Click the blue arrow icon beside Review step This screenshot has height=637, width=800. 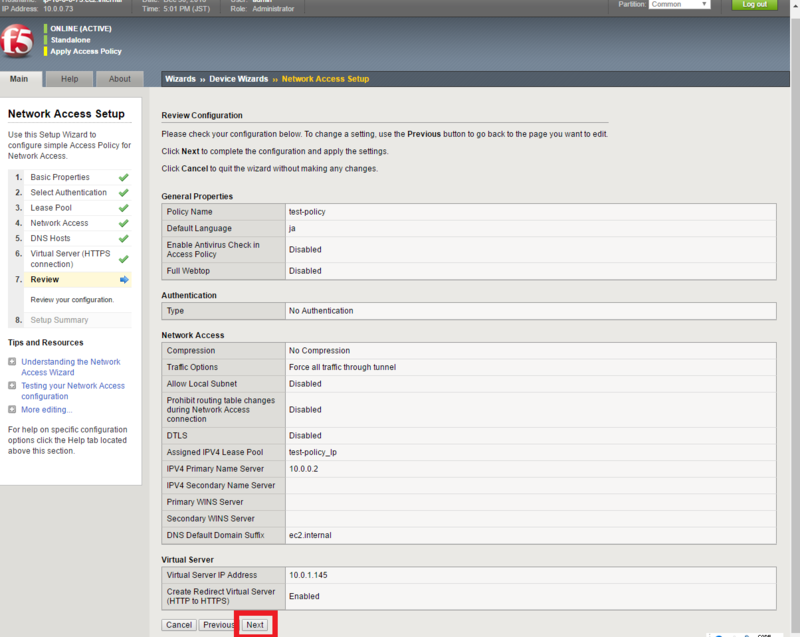tap(124, 279)
